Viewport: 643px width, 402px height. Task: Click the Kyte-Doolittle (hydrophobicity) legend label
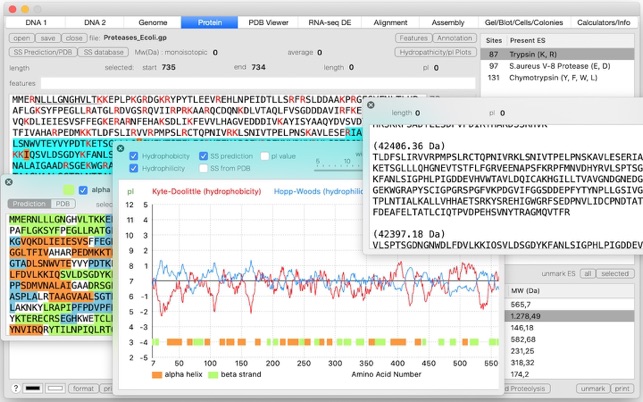click(207, 192)
